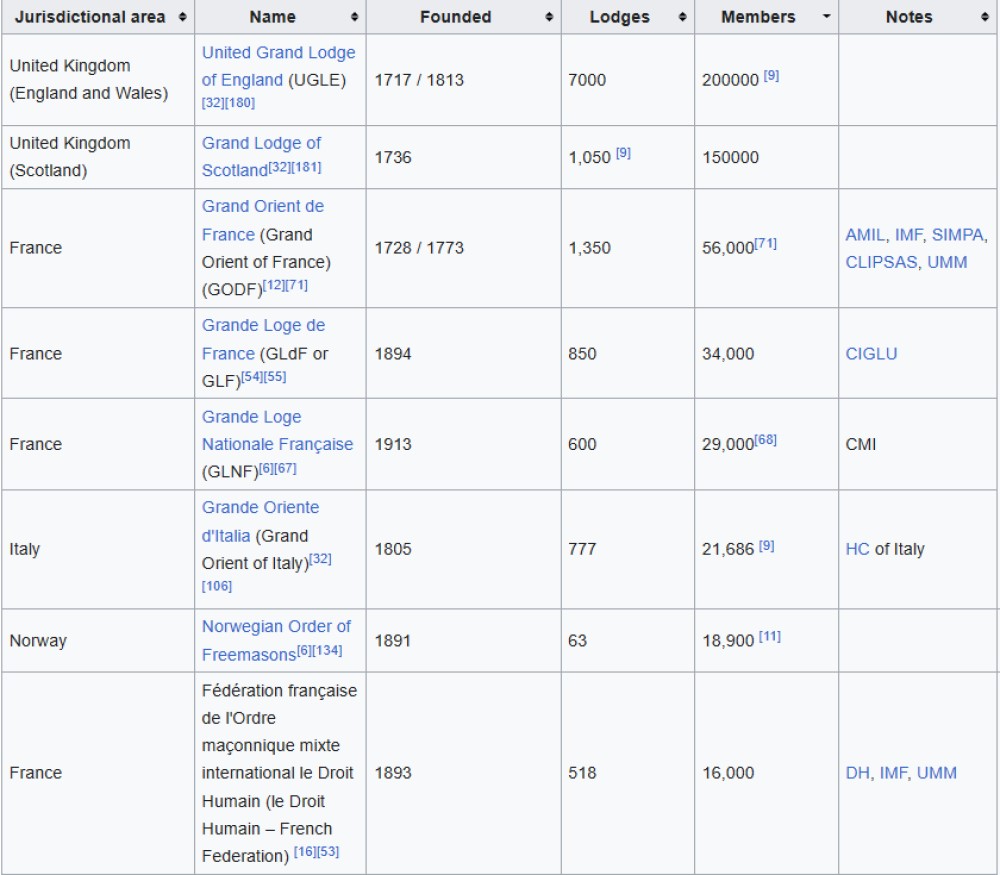Select the 1893 founded cell
The width and height of the screenshot is (1000, 875).
pyautogui.click(x=464, y=773)
